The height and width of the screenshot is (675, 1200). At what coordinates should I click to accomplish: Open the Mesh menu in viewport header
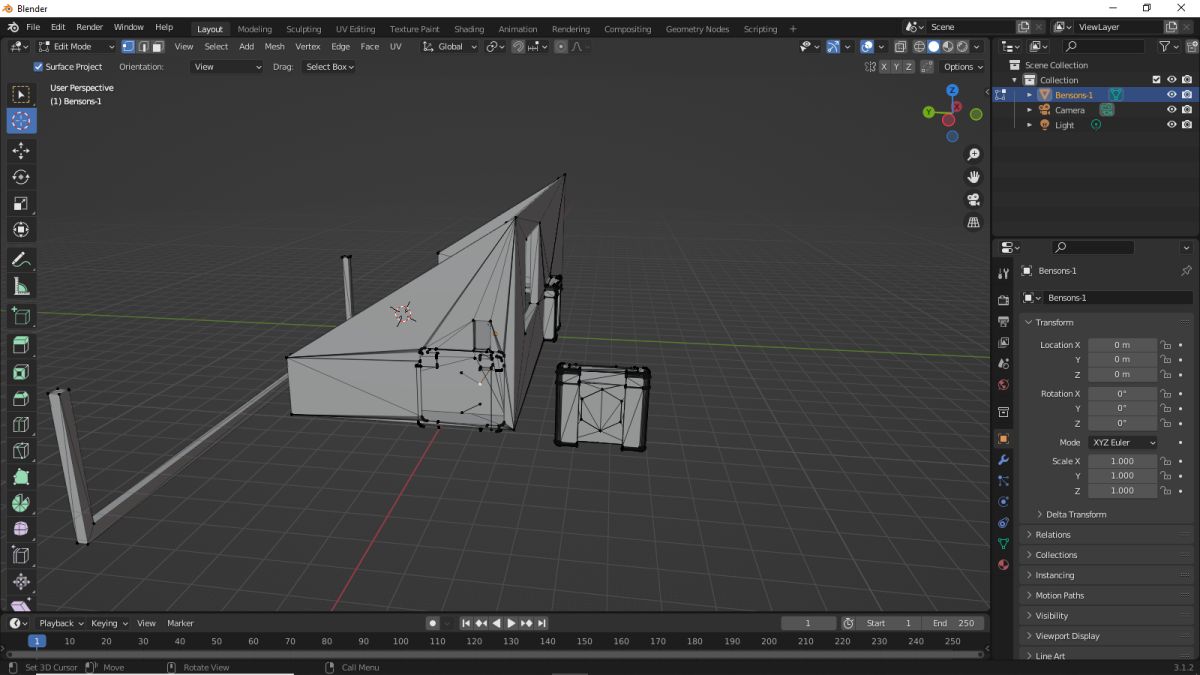(274, 46)
